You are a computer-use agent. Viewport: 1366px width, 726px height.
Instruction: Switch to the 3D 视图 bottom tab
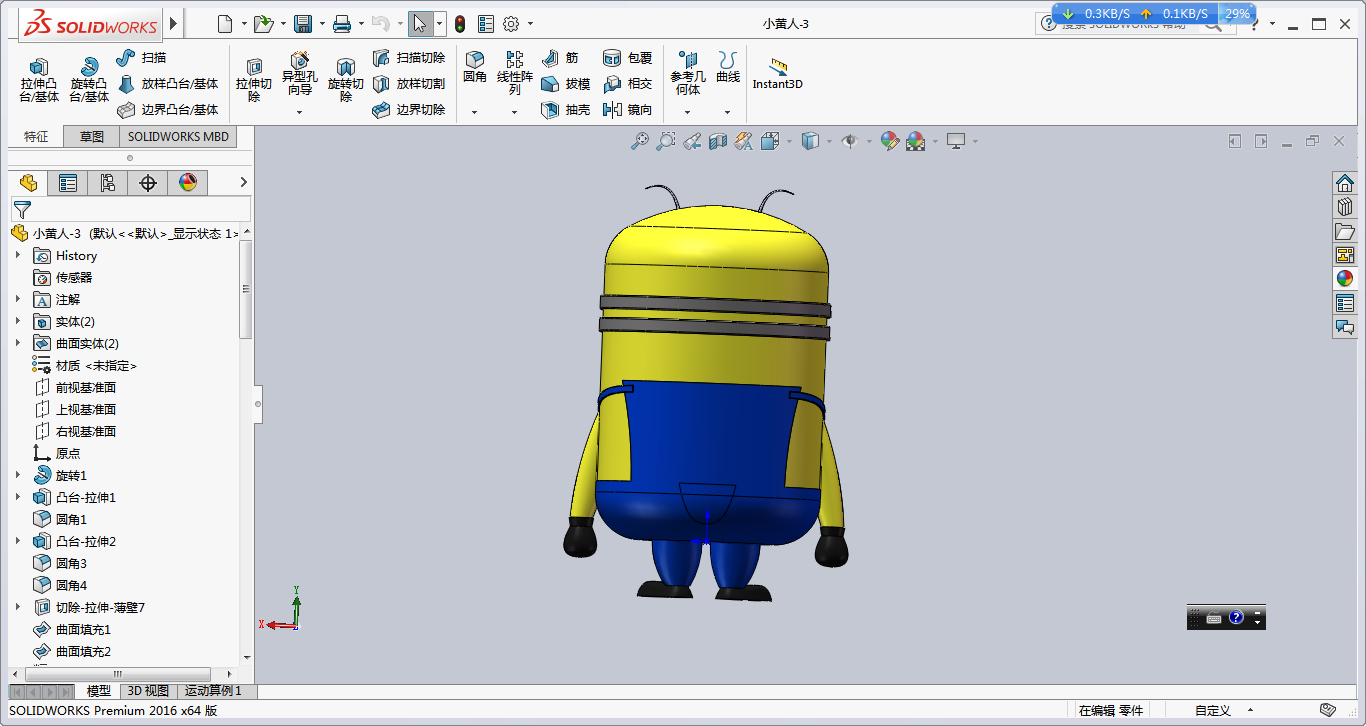tap(148, 691)
